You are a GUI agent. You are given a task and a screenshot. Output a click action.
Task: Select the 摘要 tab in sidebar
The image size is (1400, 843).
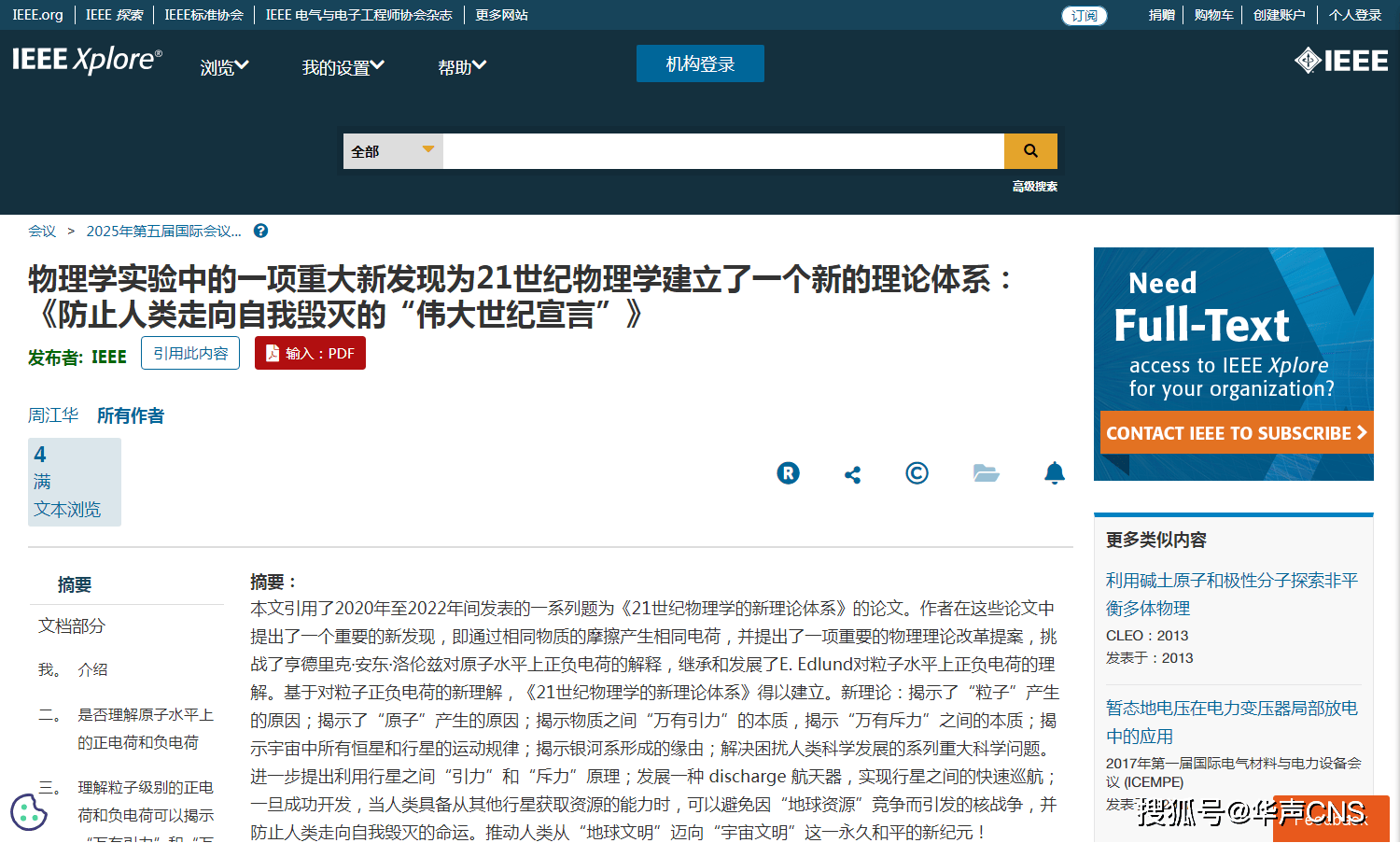coord(75,584)
